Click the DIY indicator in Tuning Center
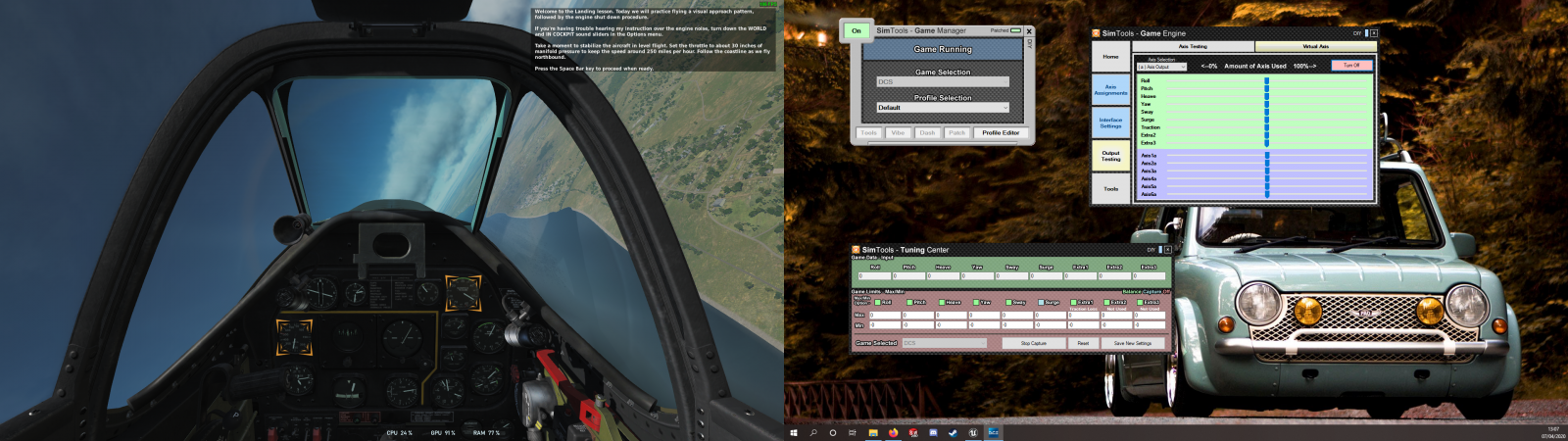 click(1151, 250)
